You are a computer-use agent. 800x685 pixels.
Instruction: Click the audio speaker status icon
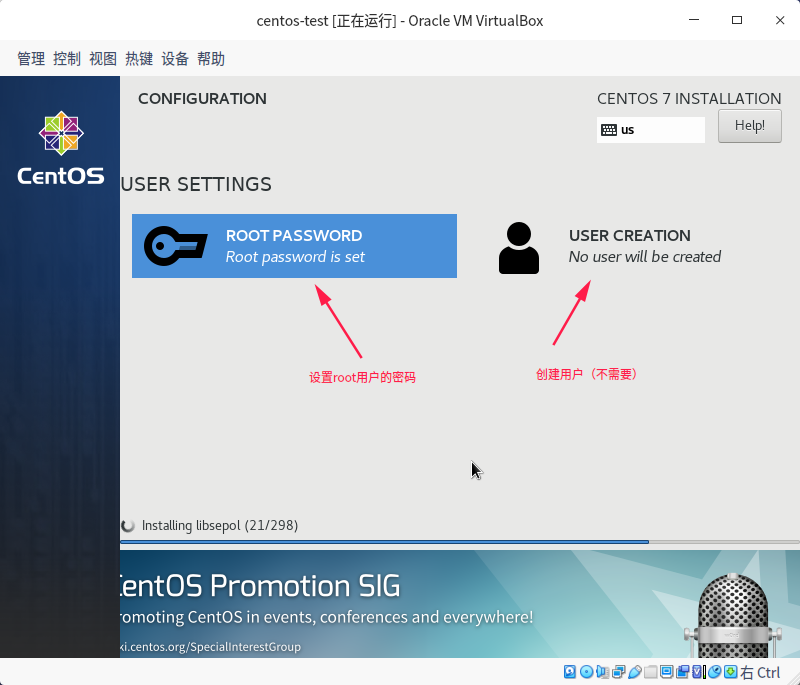[x=603, y=672]
